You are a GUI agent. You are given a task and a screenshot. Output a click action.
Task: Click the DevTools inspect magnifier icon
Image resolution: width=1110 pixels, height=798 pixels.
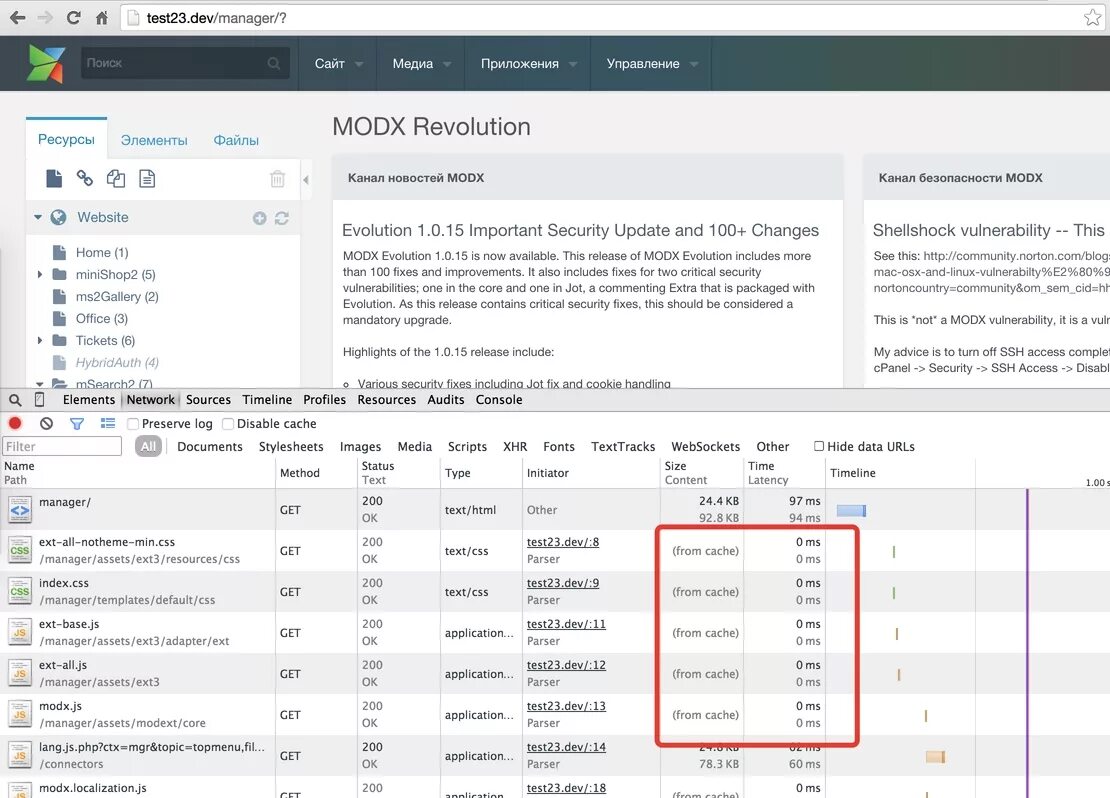click(x=15, y=400)
